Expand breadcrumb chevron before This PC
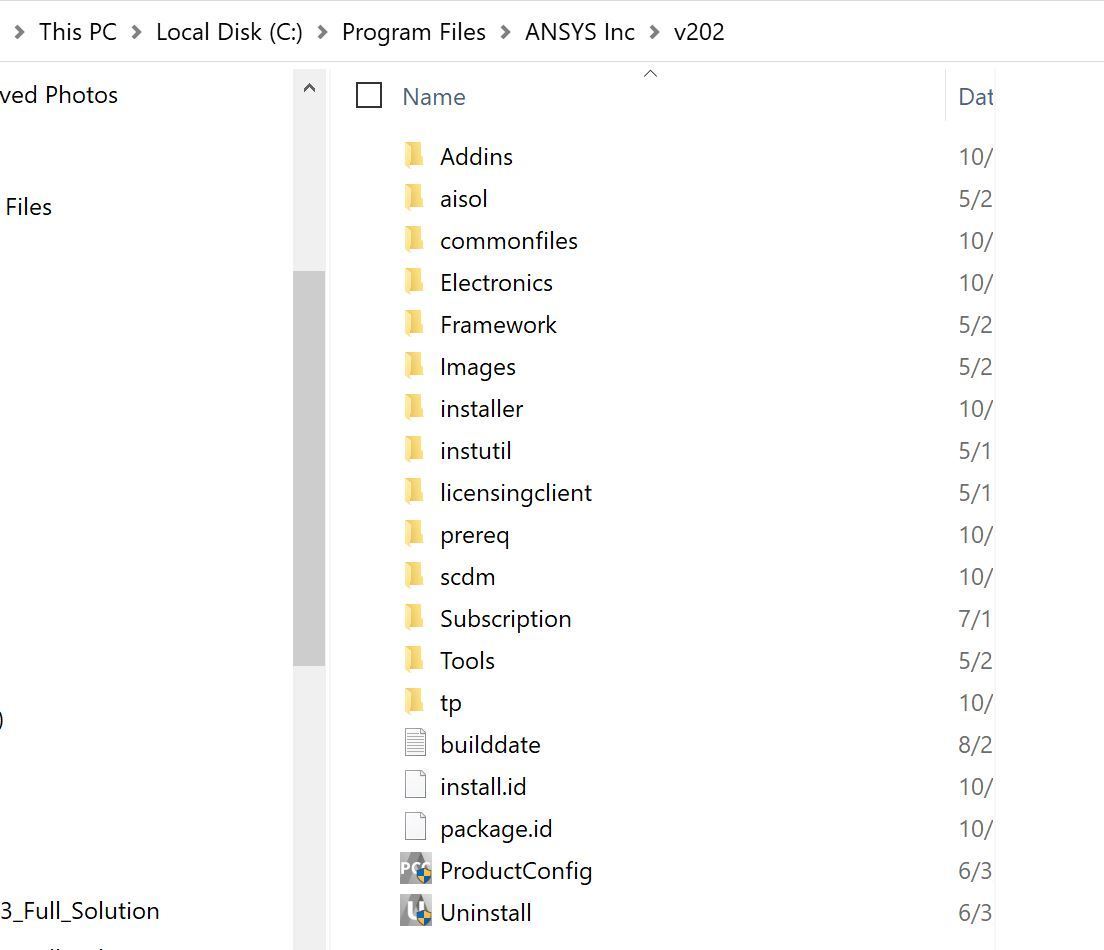The height and width of the screenshot is (950, 1104). (20, 32)
